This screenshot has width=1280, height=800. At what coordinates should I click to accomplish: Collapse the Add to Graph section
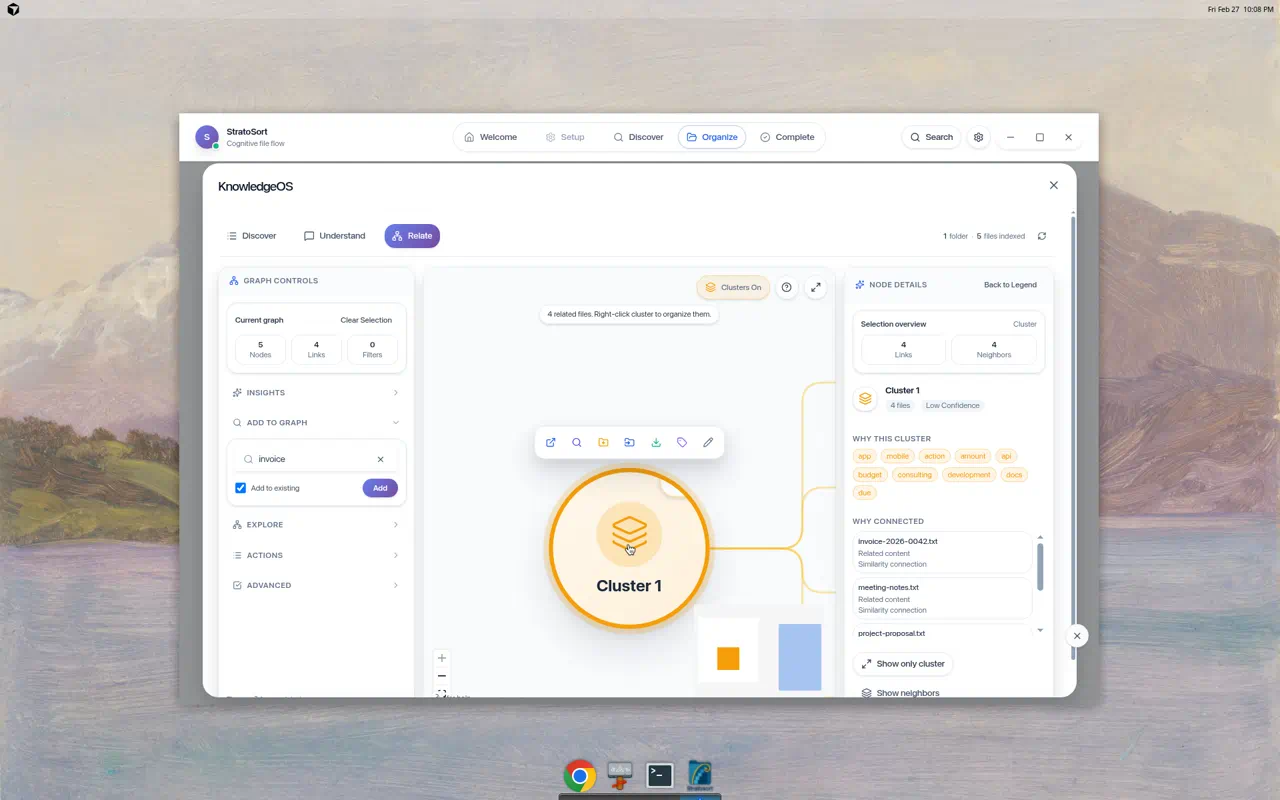(316, 423)
